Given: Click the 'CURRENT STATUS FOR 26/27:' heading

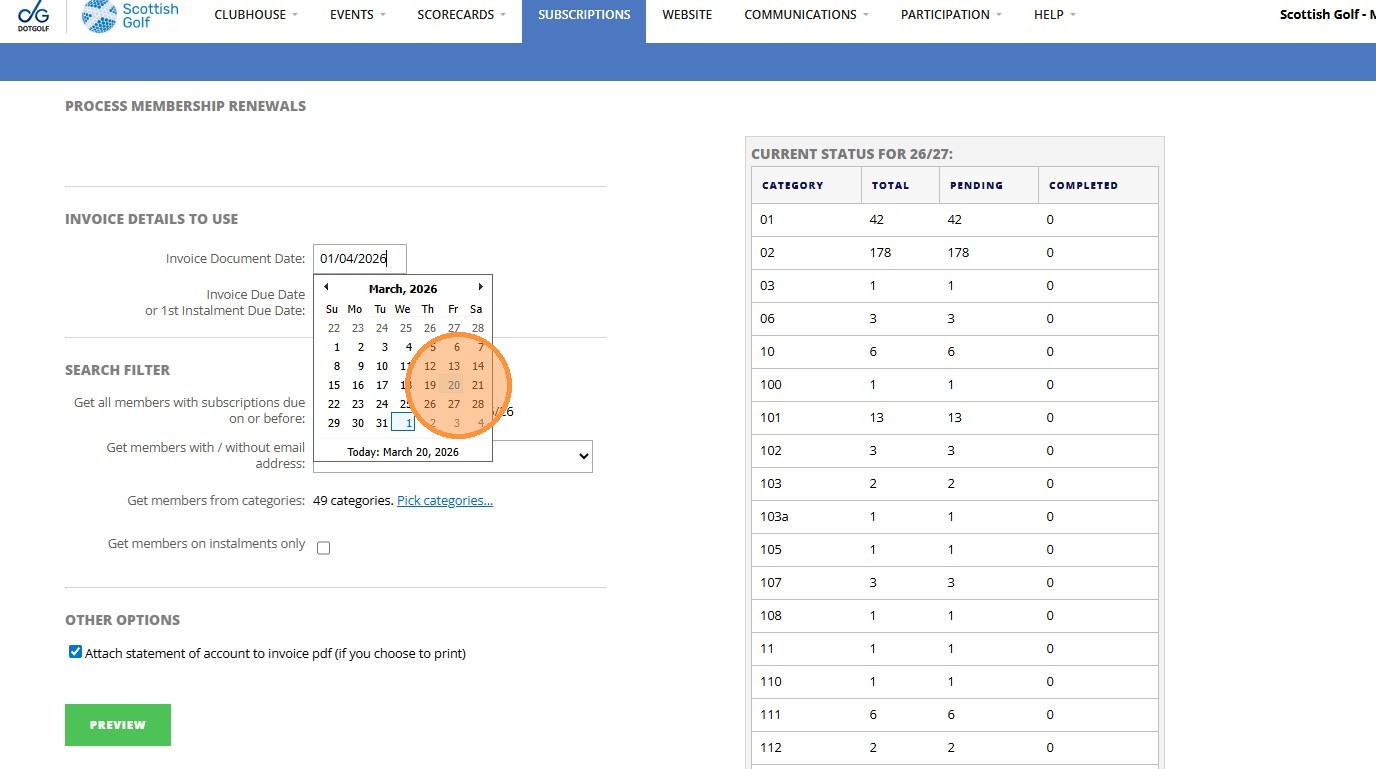Looking at the screenshot, I should tap(852, 154).
